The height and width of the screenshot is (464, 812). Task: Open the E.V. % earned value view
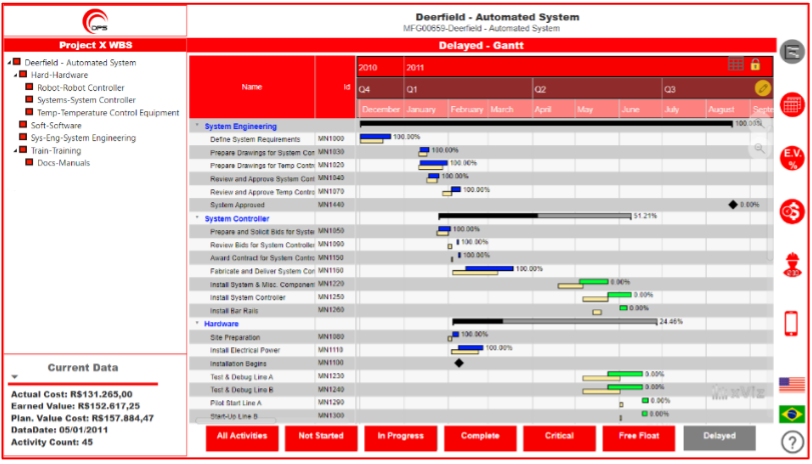tap(791, 157)
